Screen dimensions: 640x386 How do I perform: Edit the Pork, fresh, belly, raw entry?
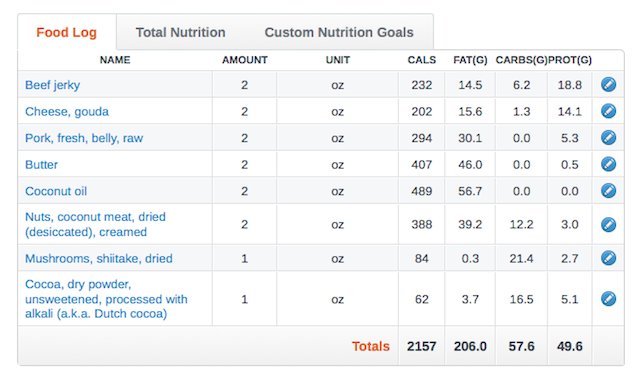click(608, 138)
